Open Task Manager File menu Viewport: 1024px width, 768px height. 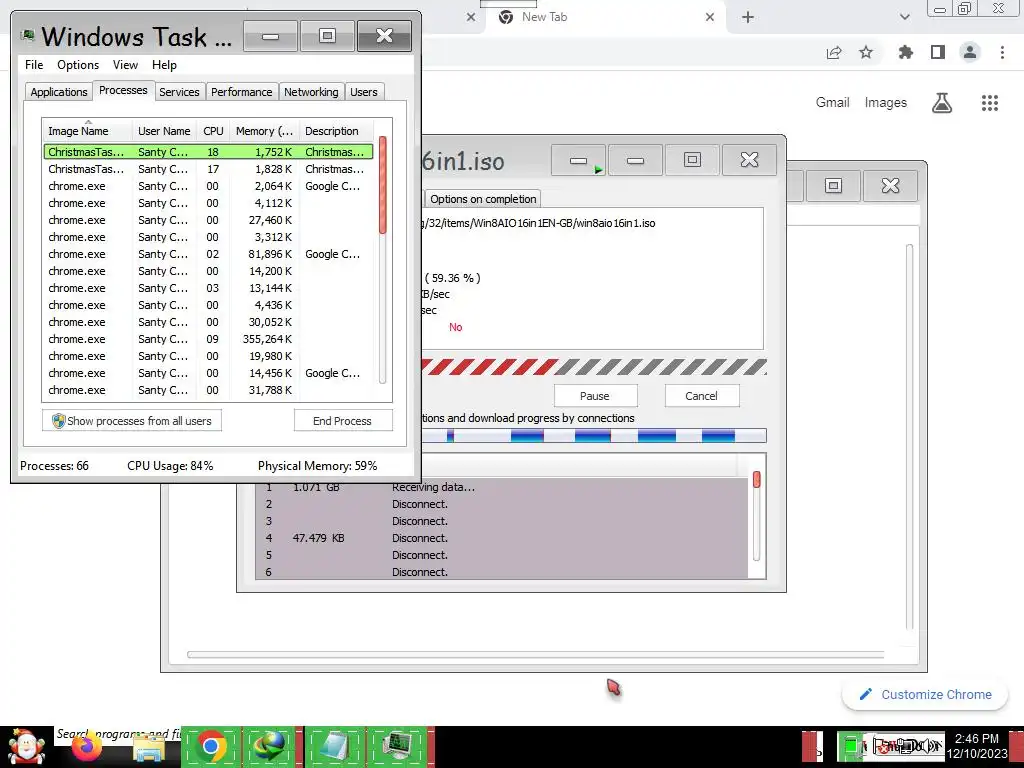point(34,65)
